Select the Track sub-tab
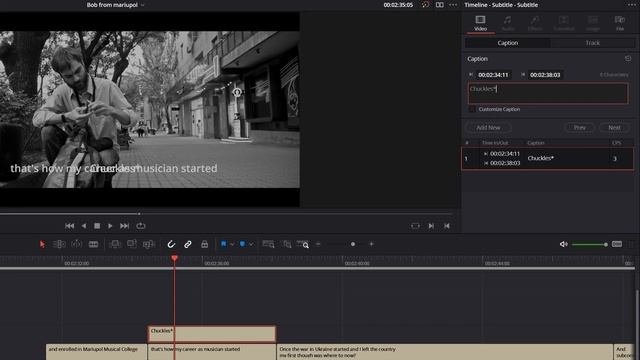 593,43
